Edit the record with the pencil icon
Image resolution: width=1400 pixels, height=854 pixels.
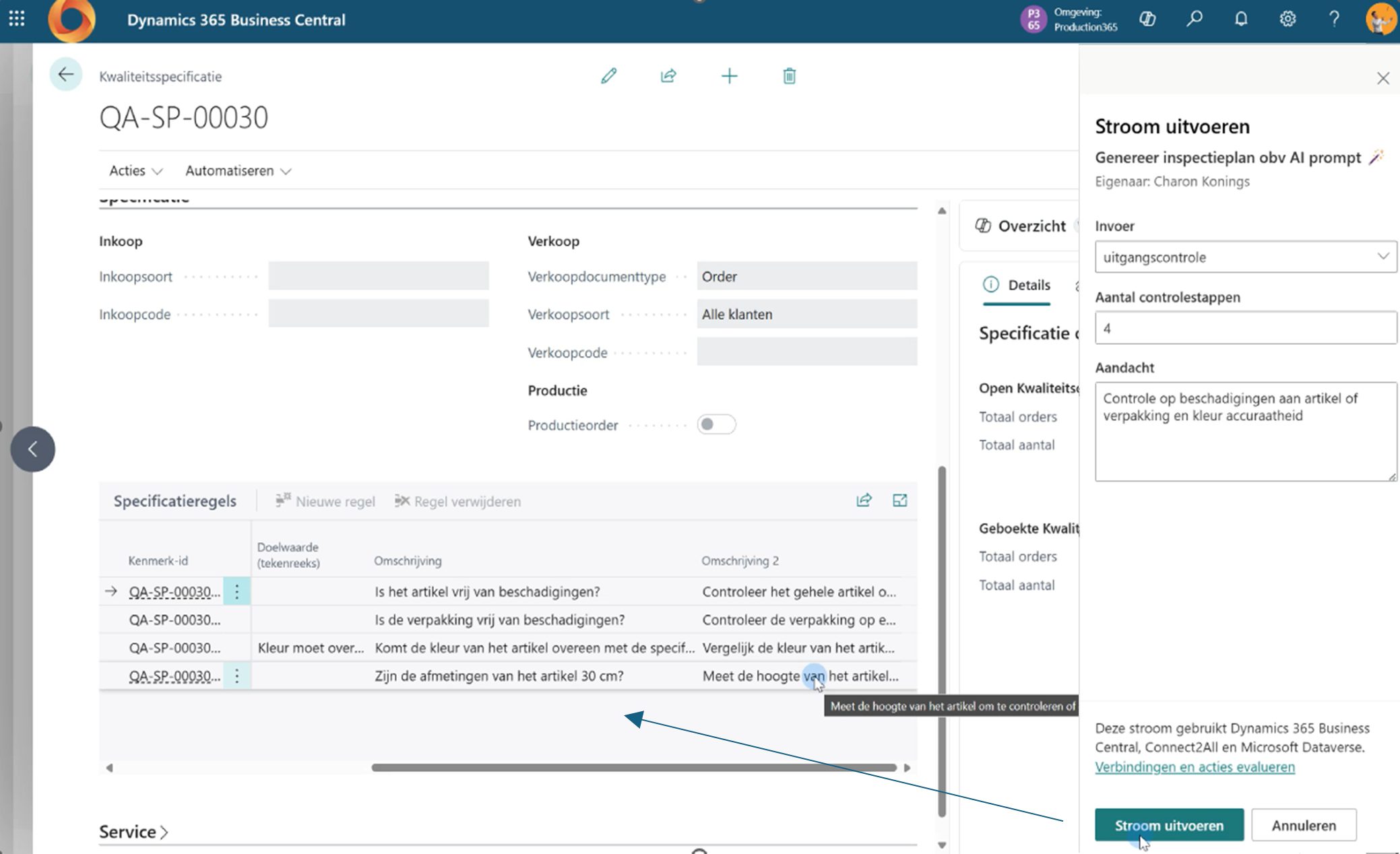608,76
